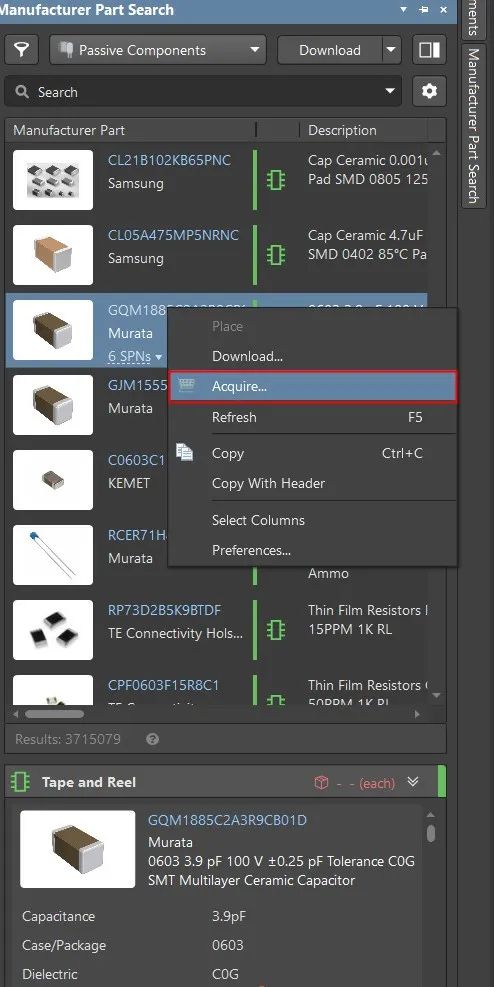Open part link CL05A475MP5NRNC
Viewport: 494px width, 987px height.
(174, 235)
